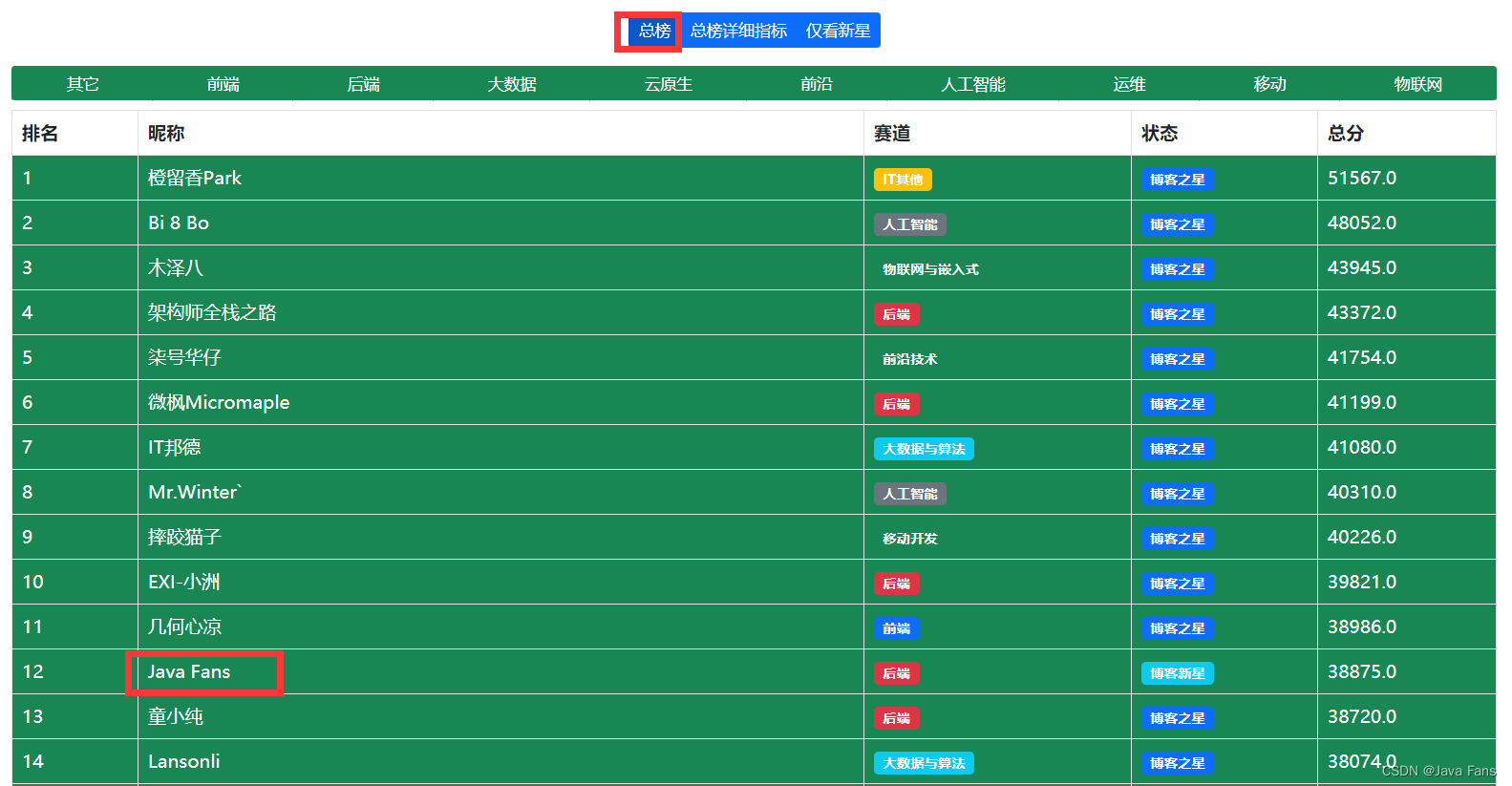Click the Java Fans nickname
The height and width of the screenshot is (786, 1512).
[x=189, y=672]
